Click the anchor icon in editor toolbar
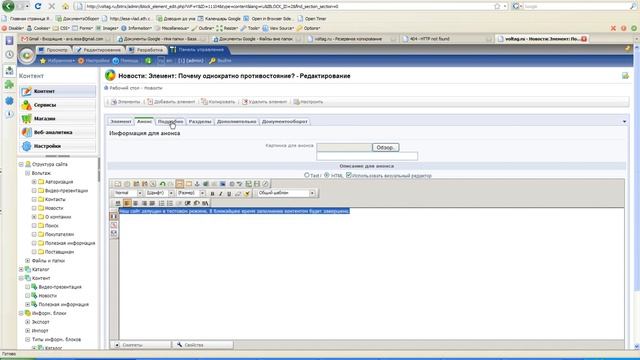Screen dimensions: 640x360 [197, 184]
